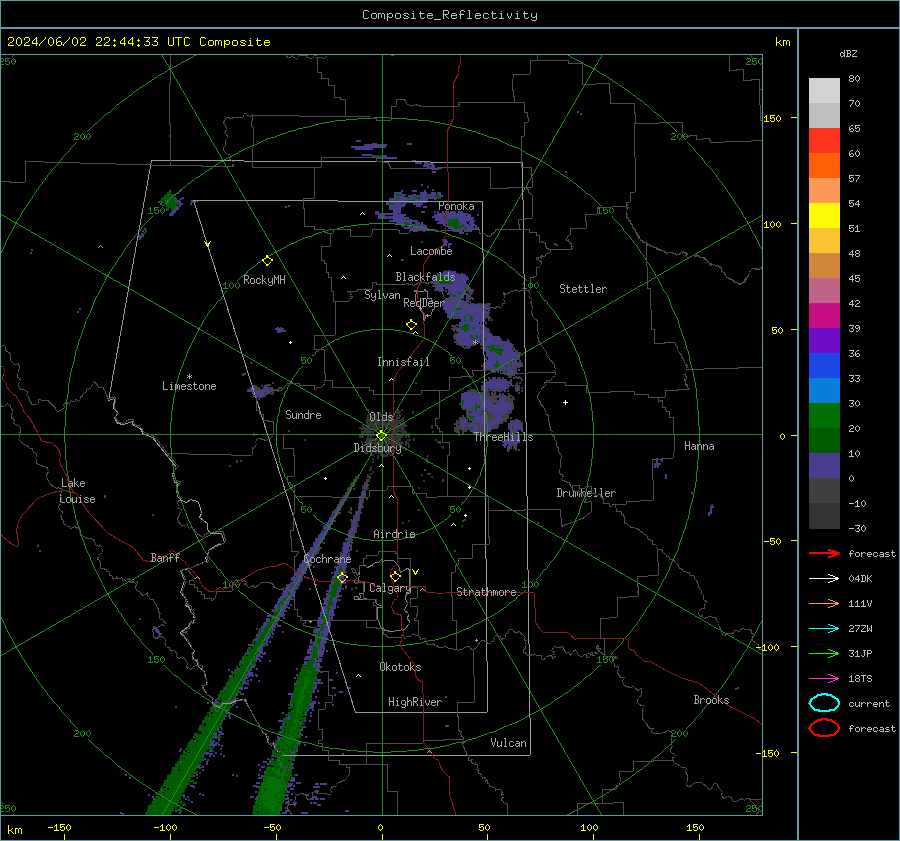Screen dimensions: 900x841
Task: Click the Calgary city label
Action: [390, 588]
